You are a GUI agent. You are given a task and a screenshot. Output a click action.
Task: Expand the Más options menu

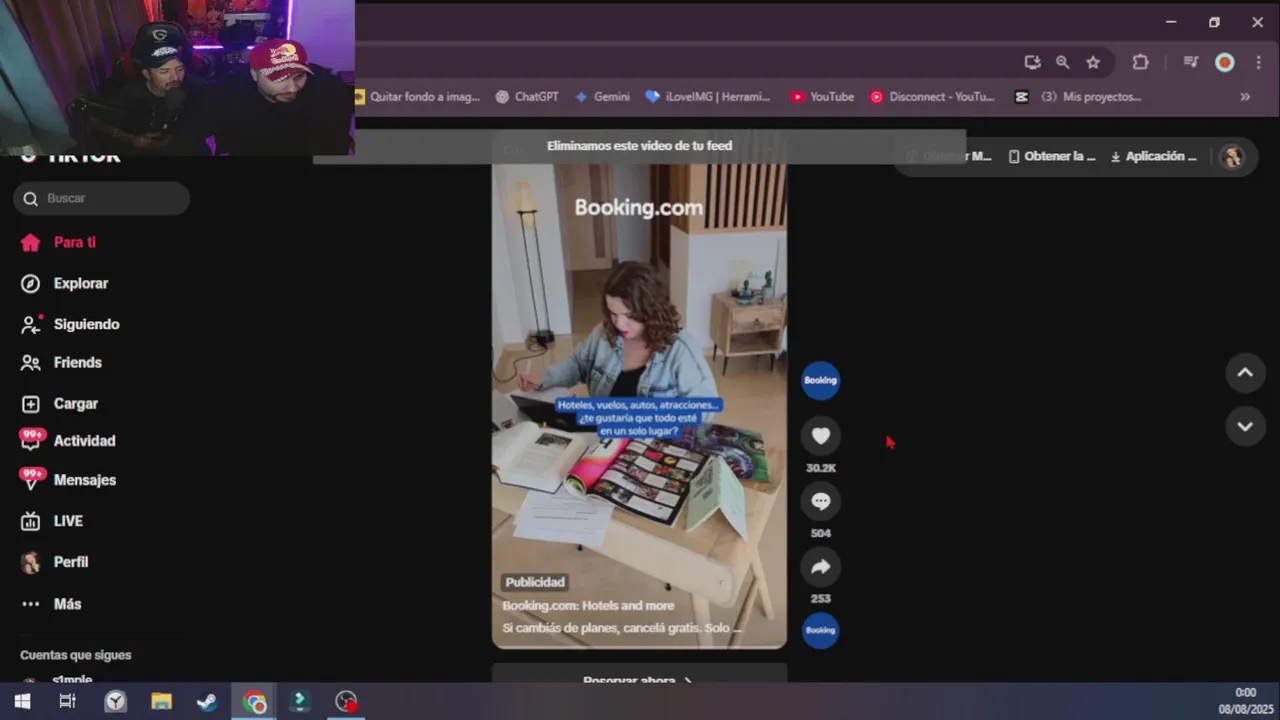tap(51, 604)
